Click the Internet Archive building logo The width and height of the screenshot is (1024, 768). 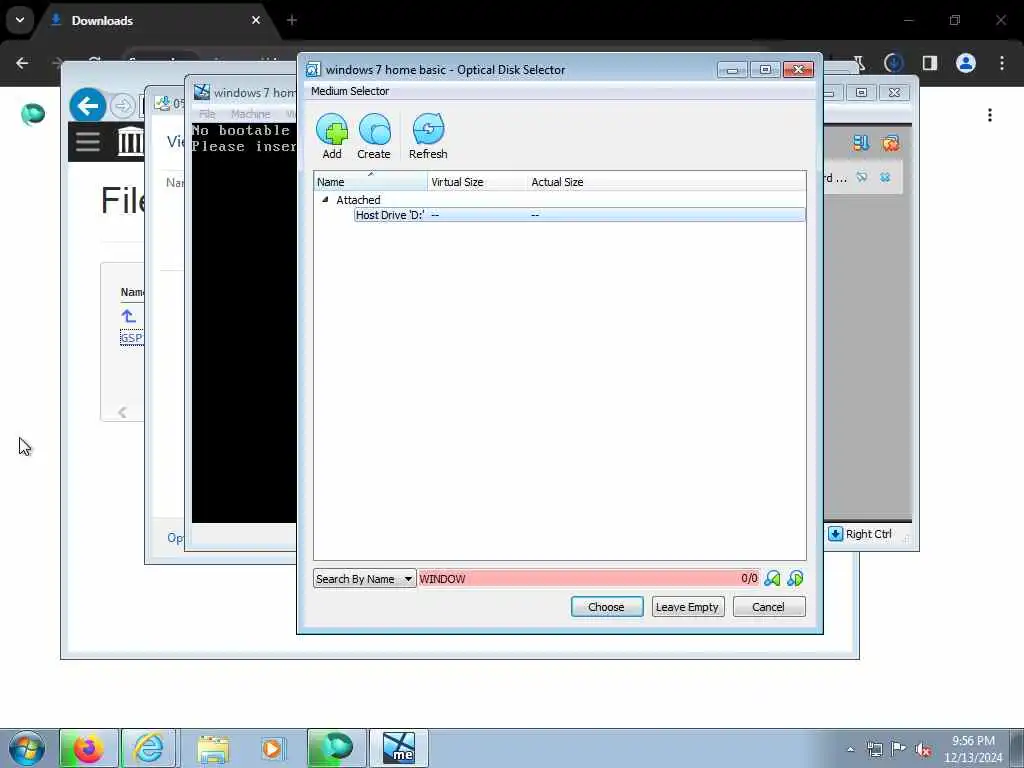(x=130, y=141)
